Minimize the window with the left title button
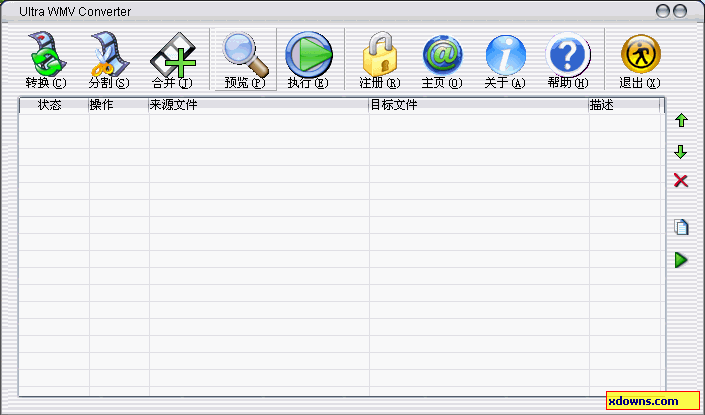 click(x=663, y=11)
